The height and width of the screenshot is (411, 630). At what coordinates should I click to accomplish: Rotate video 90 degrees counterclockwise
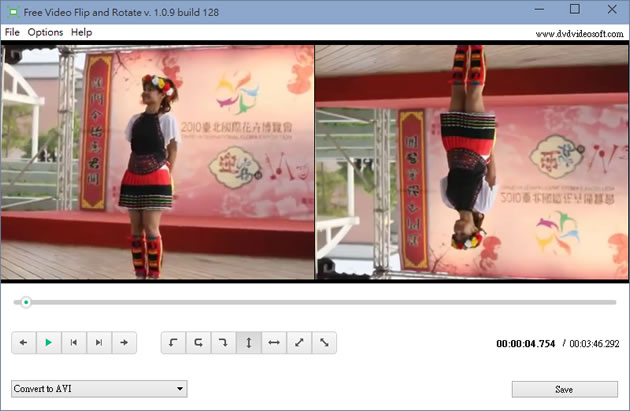(x=173, y=343)
